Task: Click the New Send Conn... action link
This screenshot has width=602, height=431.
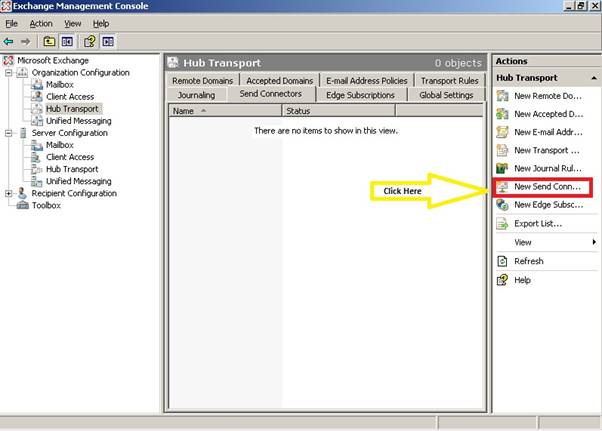Action: pyautogui.click(x=547, y=187)
